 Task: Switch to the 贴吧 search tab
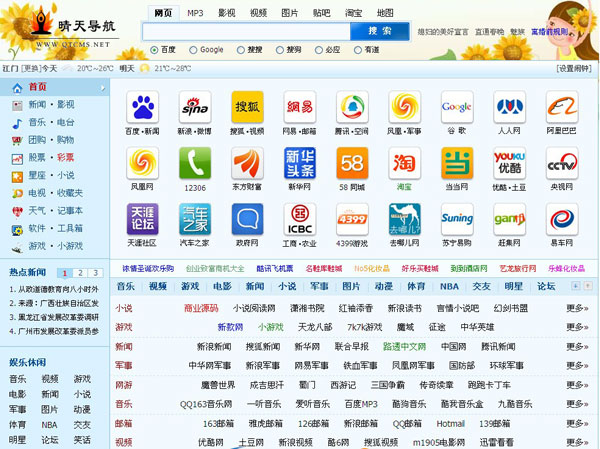pyautogui.click(x=321, y=13)
